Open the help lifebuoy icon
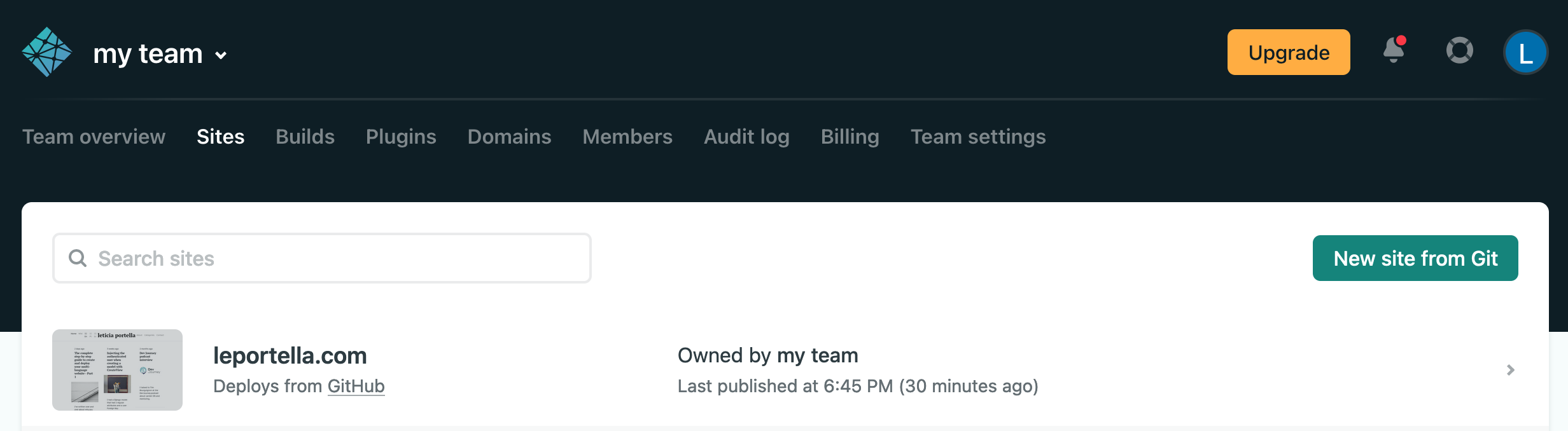1568x431 pixels. coord(1460,51)
